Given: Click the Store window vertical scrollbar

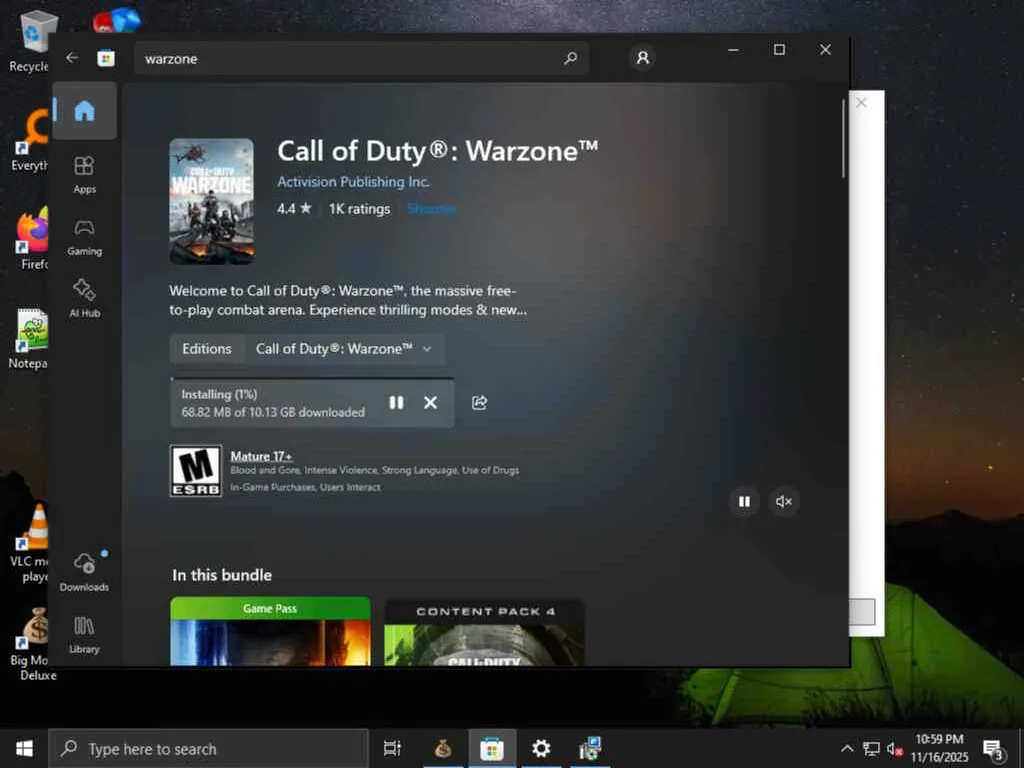Looking at the screenshot, I should pyautogui.click(x=843, y=138).
